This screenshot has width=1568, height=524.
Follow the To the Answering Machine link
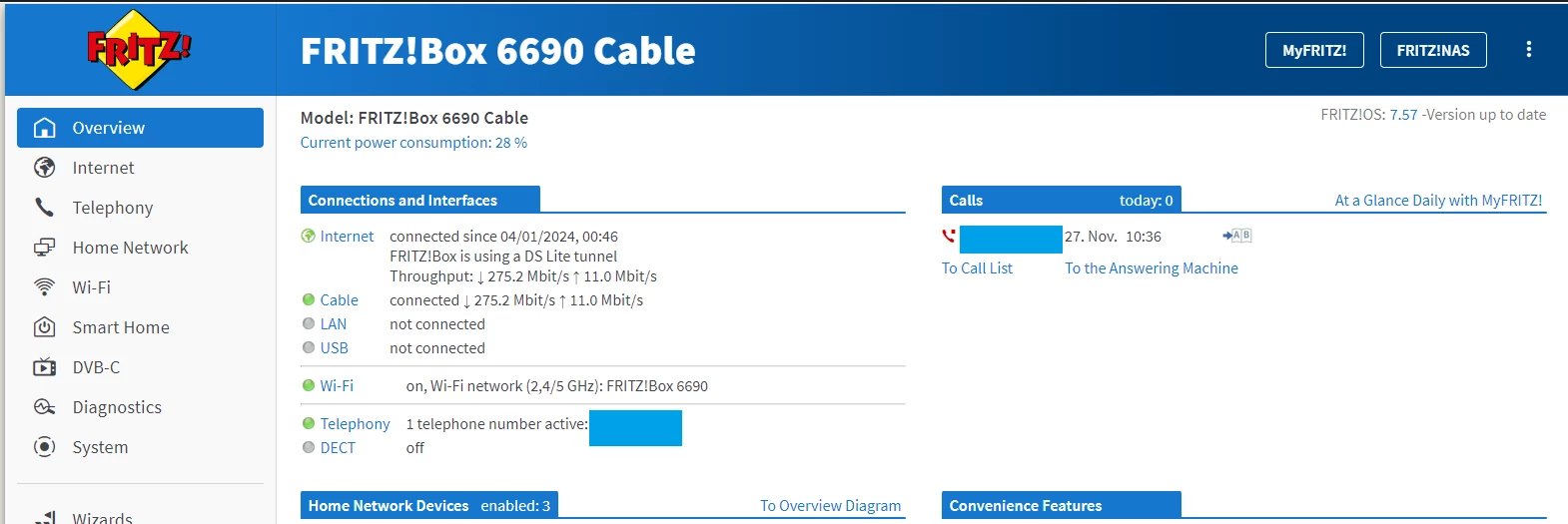pos(1151,268)
